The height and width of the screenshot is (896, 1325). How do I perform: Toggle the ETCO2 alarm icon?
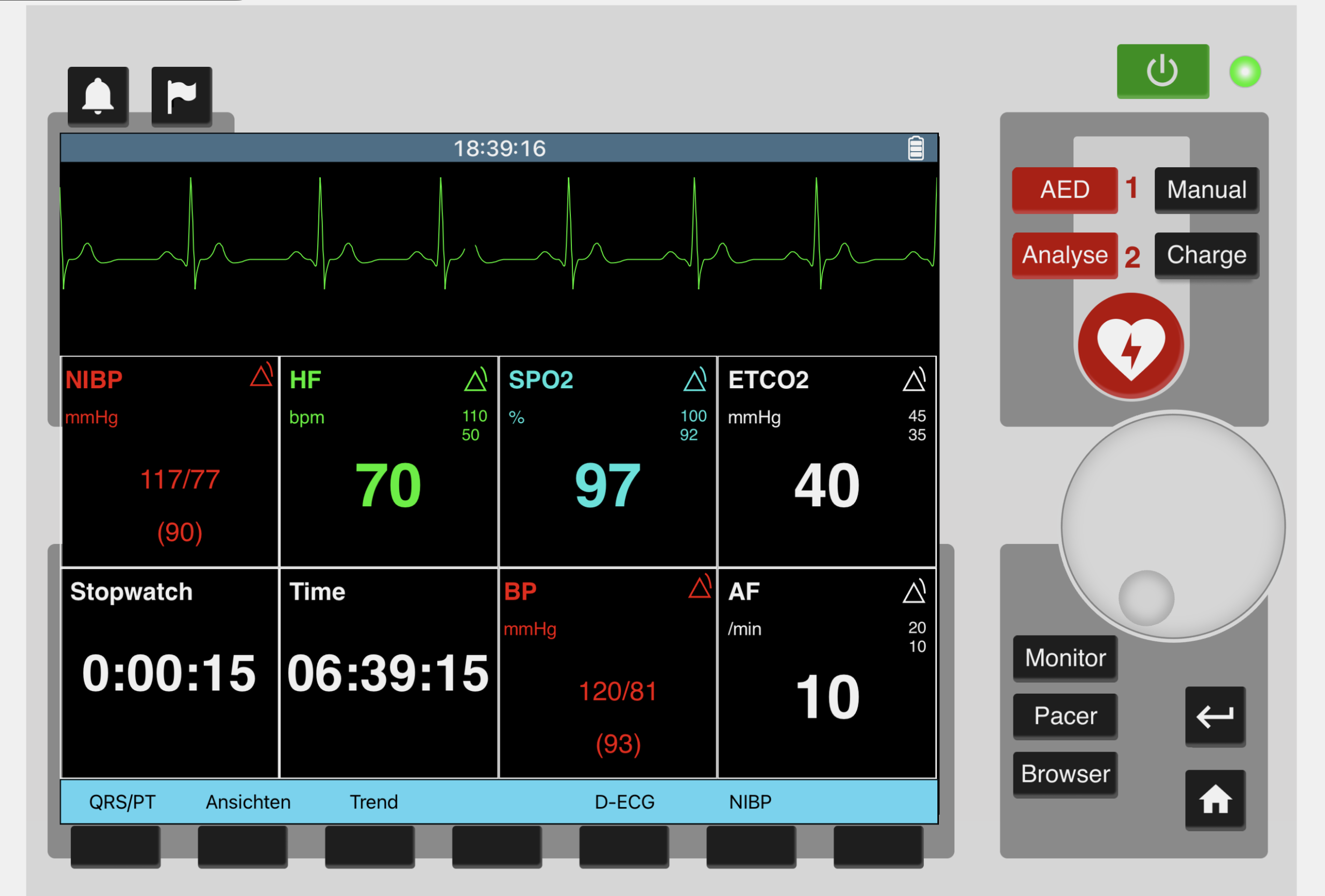coord(914,379)
